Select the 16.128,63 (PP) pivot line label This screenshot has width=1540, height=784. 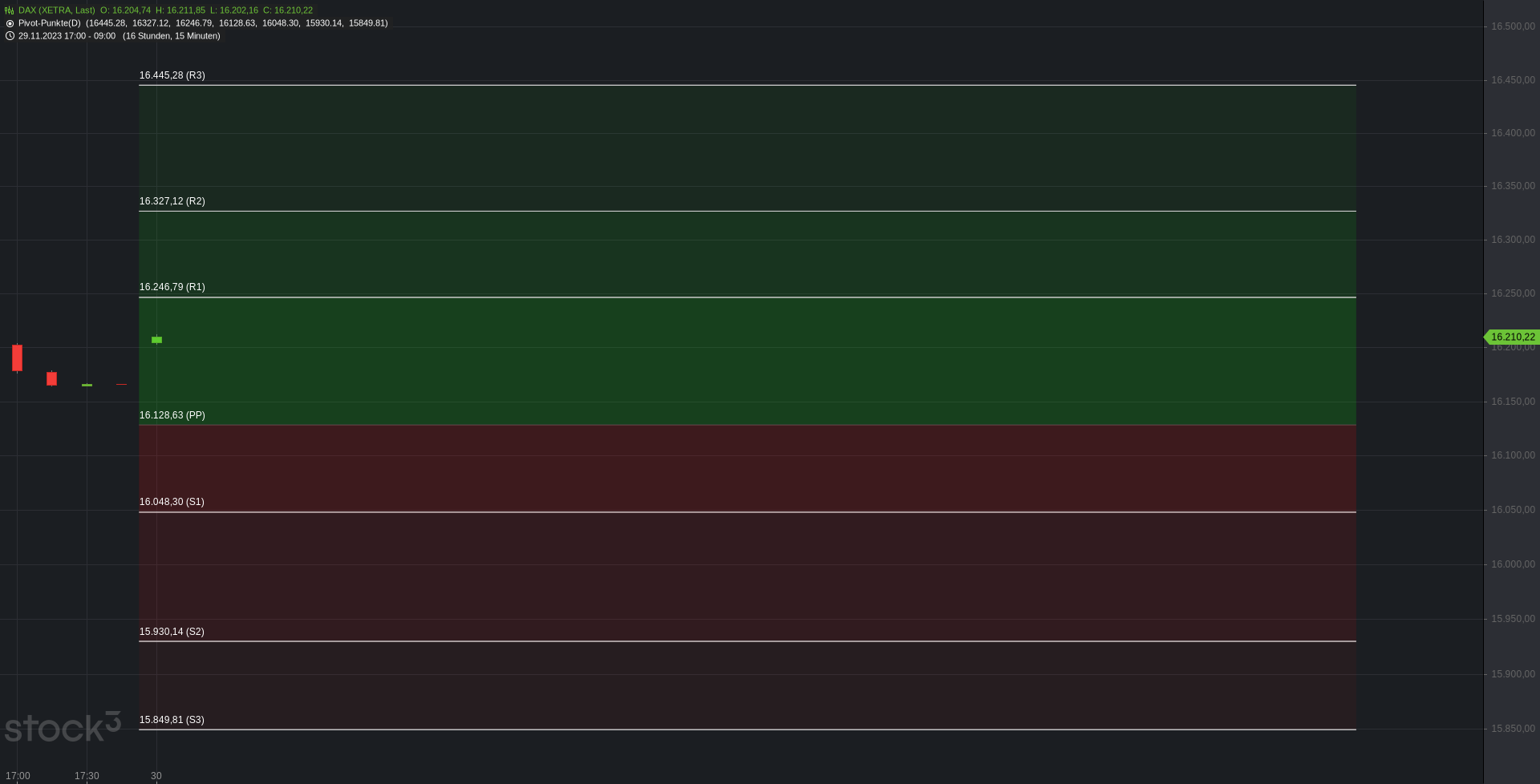point(172,415)
